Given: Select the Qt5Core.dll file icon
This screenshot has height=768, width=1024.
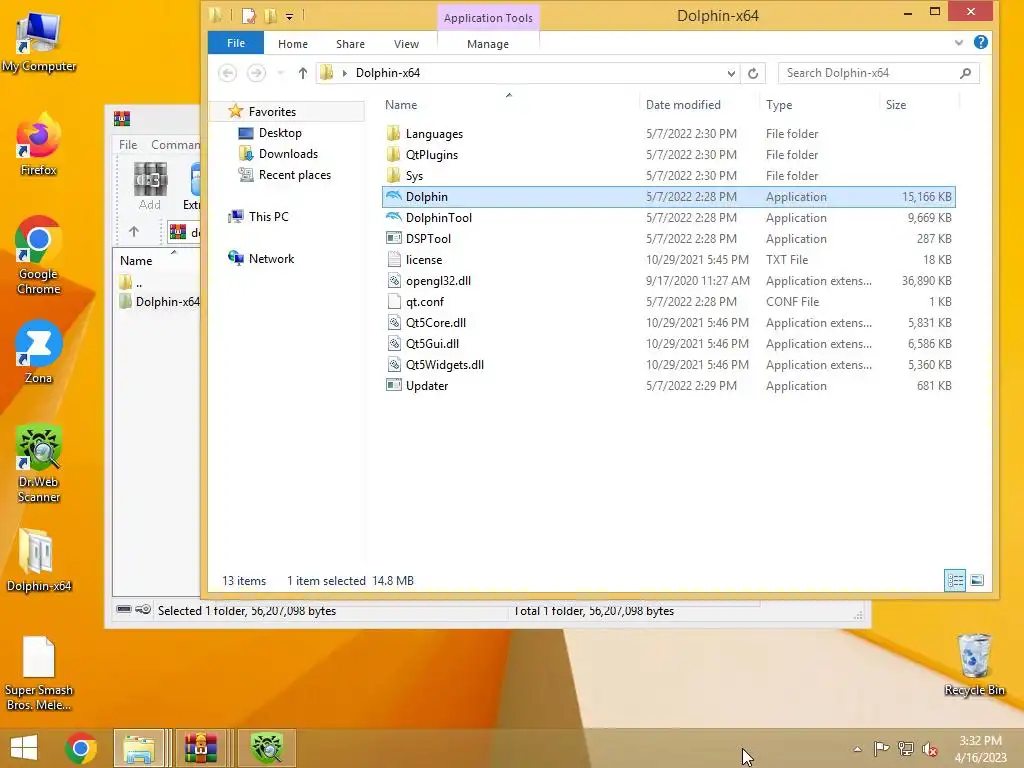Looking at the screenshot, I should (393, 323).
